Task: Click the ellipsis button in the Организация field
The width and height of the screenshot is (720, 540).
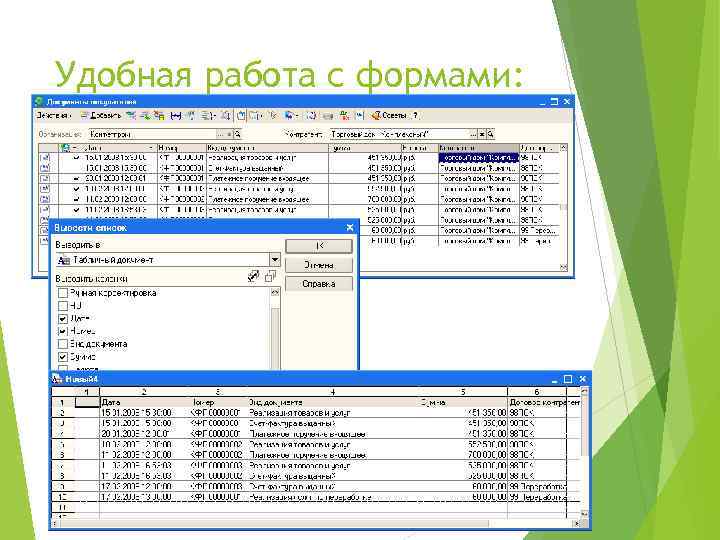Action: 221,134
